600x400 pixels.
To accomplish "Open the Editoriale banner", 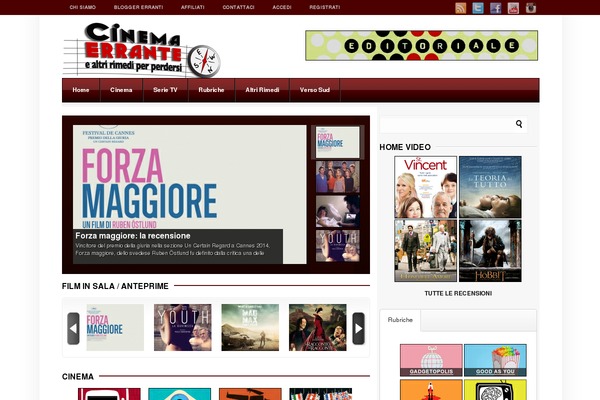I will [421, 46].
